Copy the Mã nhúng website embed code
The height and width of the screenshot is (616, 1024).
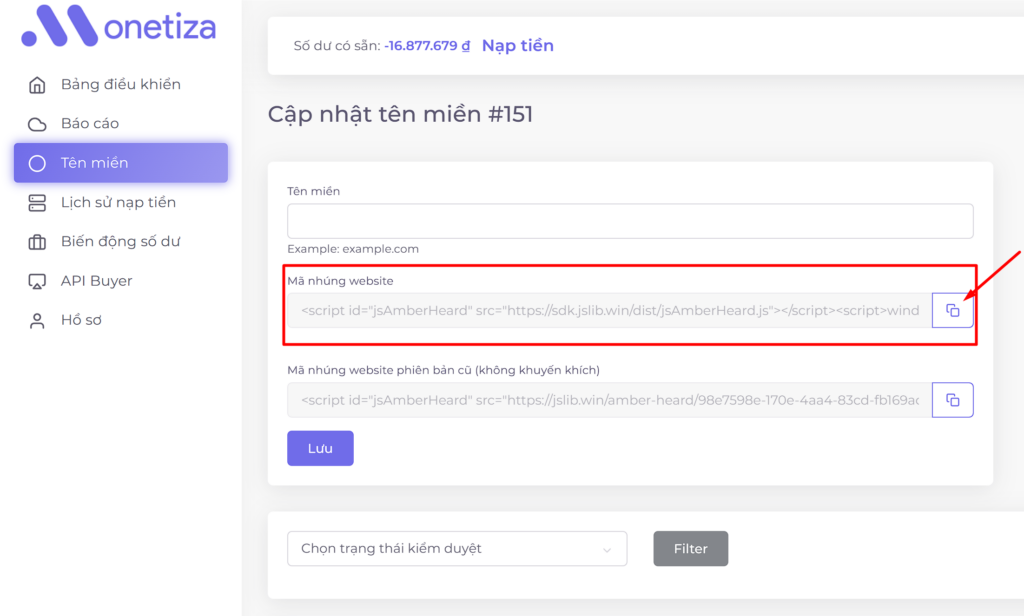tap(952, 310)
